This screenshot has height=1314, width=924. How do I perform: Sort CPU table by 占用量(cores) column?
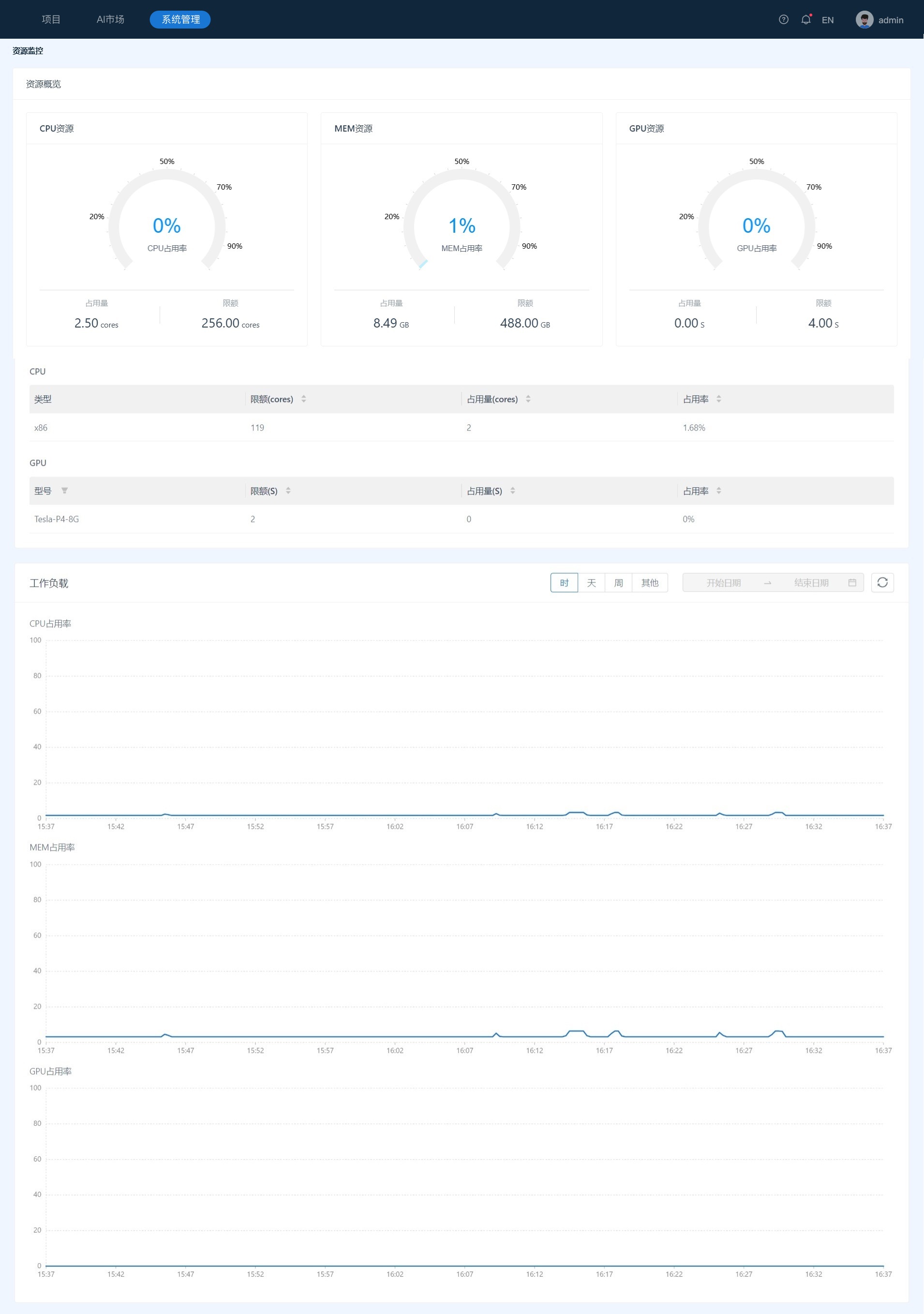pyautogui.click(x=528, y=399)
